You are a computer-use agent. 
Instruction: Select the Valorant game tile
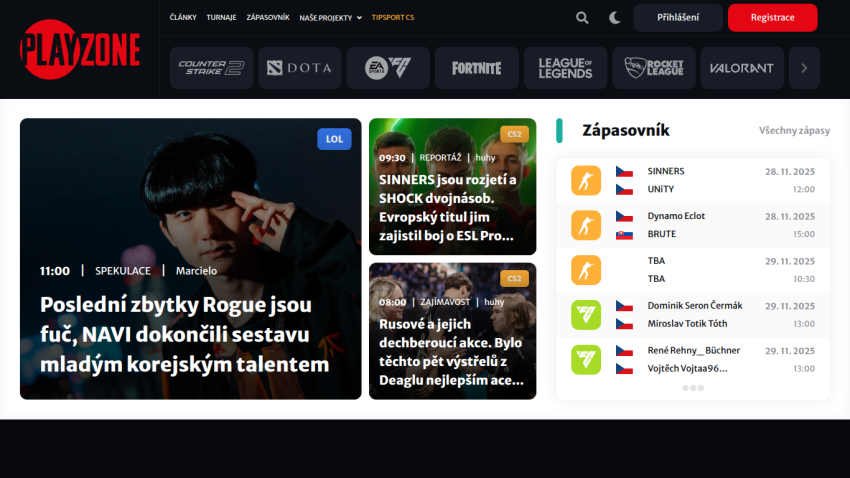pos(742,68)
